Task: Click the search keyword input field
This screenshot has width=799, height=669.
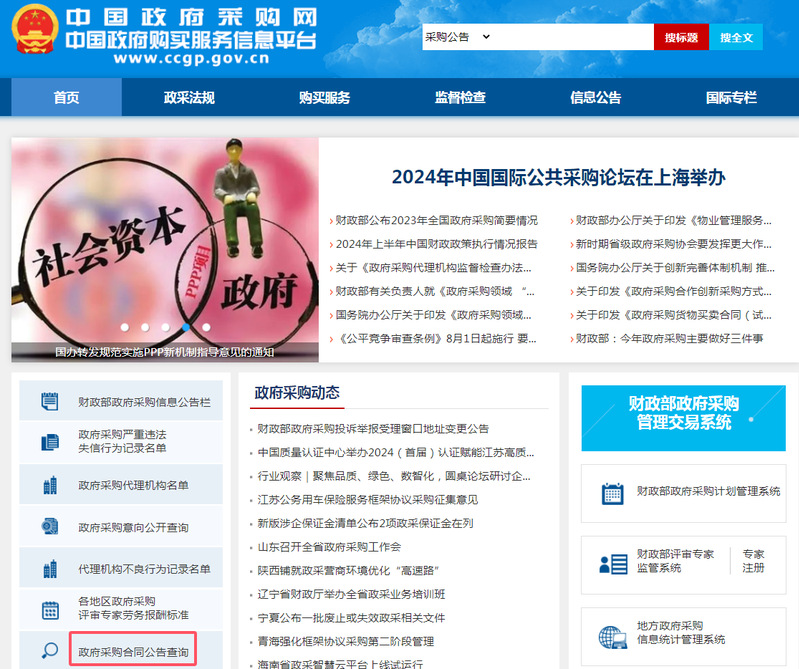Action: point(573,37)
